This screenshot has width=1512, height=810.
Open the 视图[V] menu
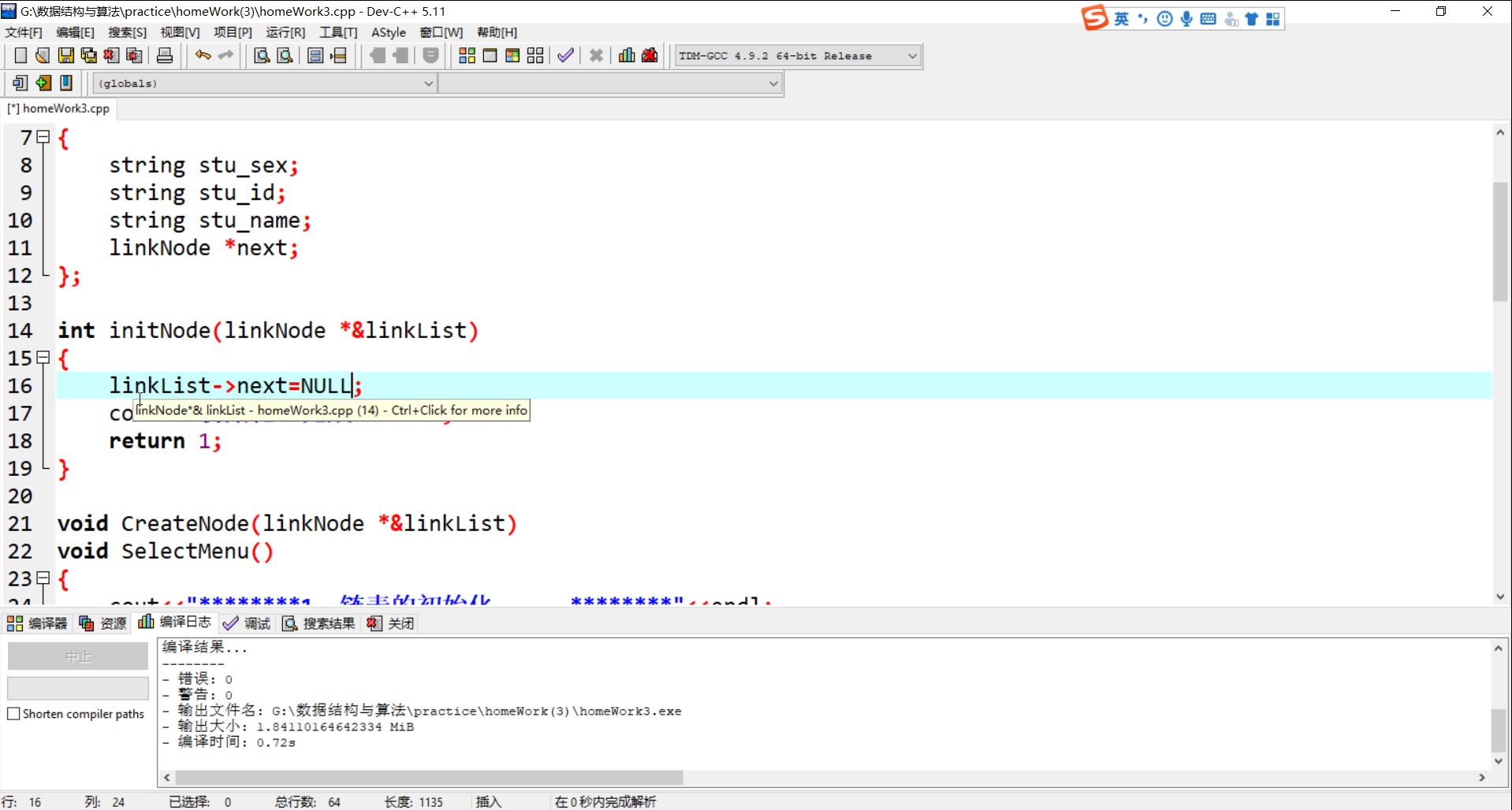(180, 32)
